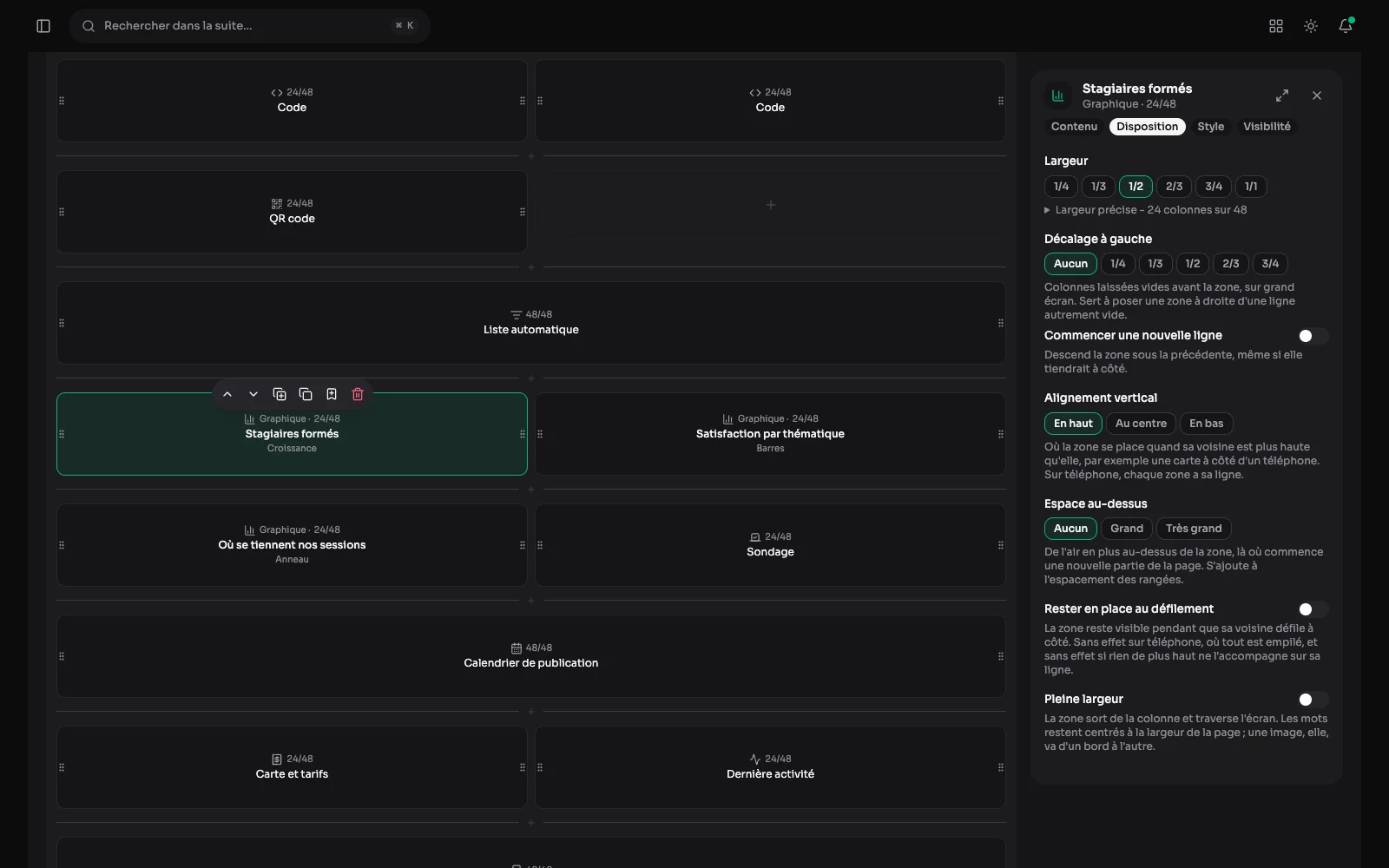The image size is (1389, 868).
Task: Select the Carte et tarifs block
Action: (x=292, y=767)
